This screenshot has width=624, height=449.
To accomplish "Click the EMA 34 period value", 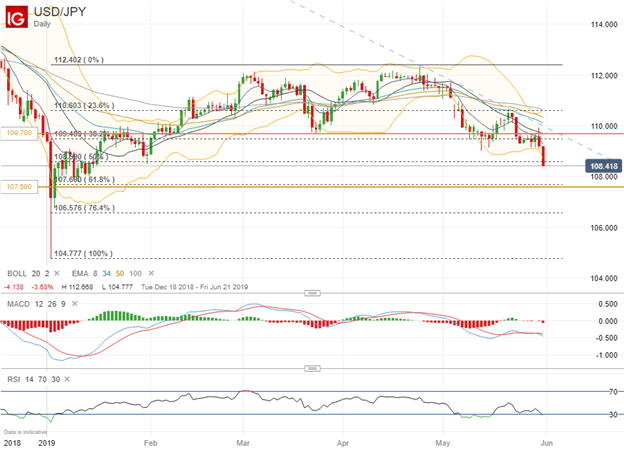I will pos(107,273).
